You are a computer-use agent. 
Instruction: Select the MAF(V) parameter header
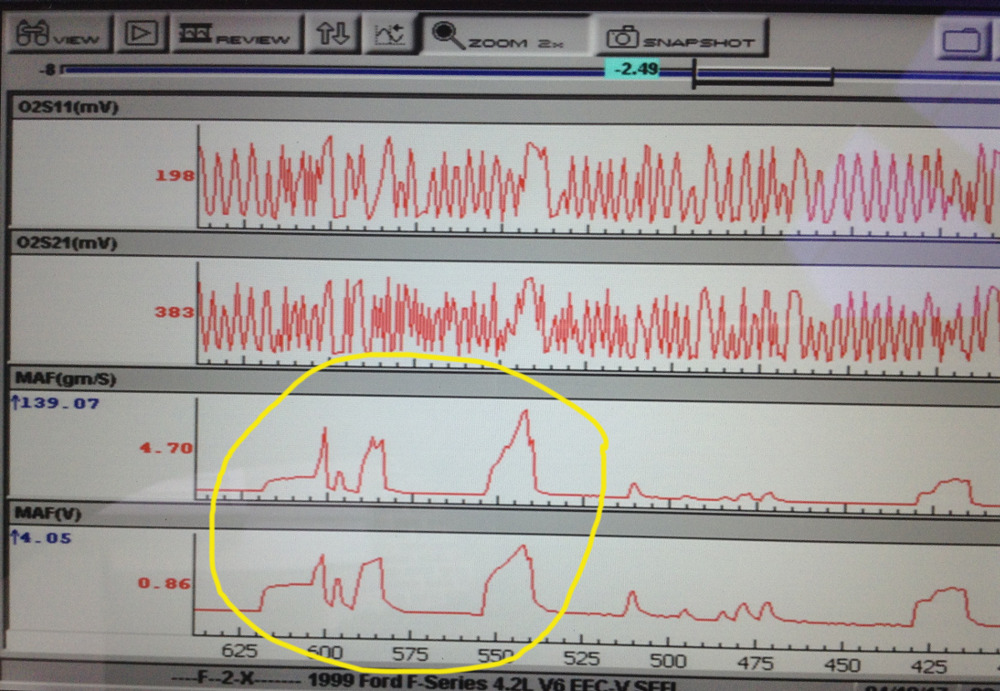[48, 513]
